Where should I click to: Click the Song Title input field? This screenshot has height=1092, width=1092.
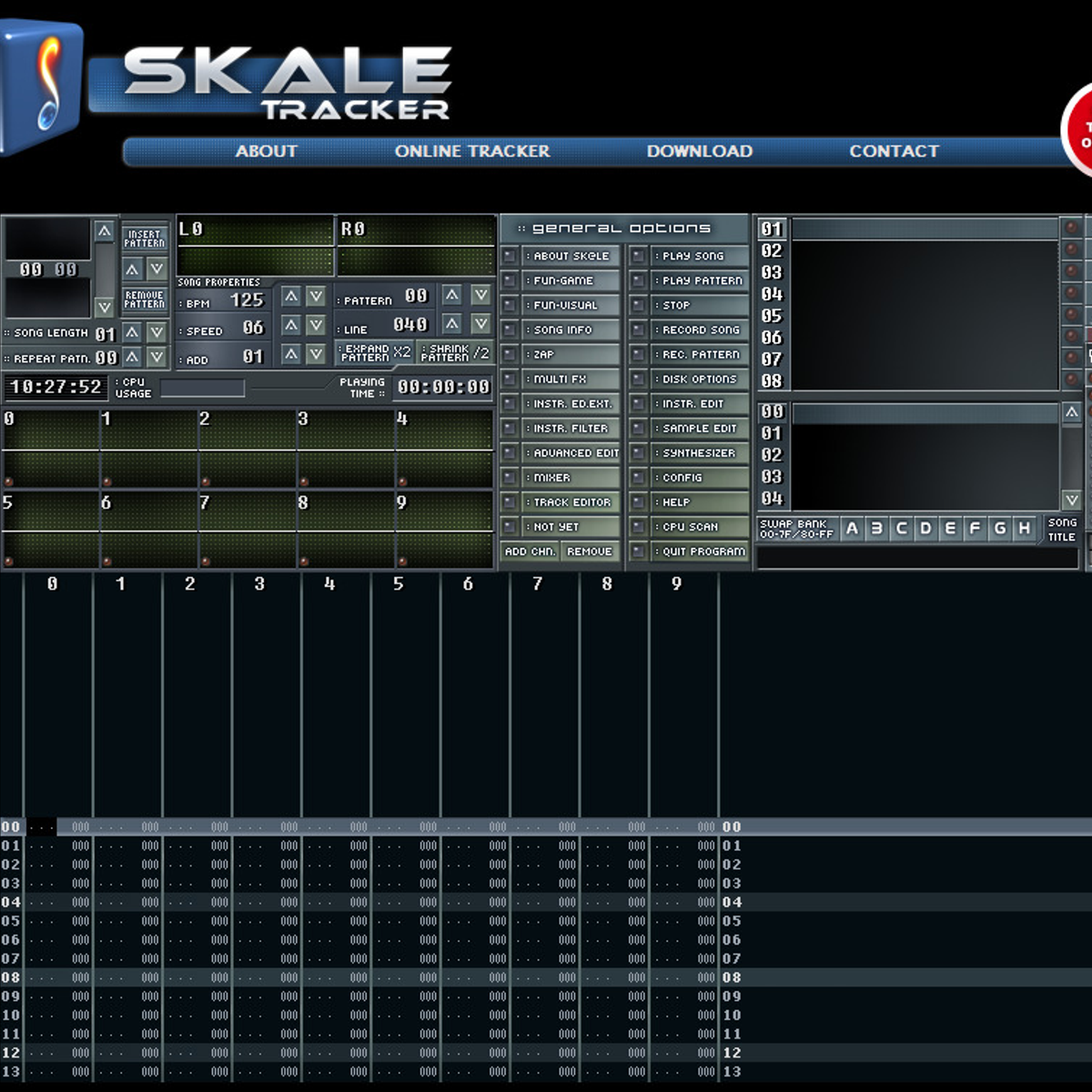tap(917, 558)
